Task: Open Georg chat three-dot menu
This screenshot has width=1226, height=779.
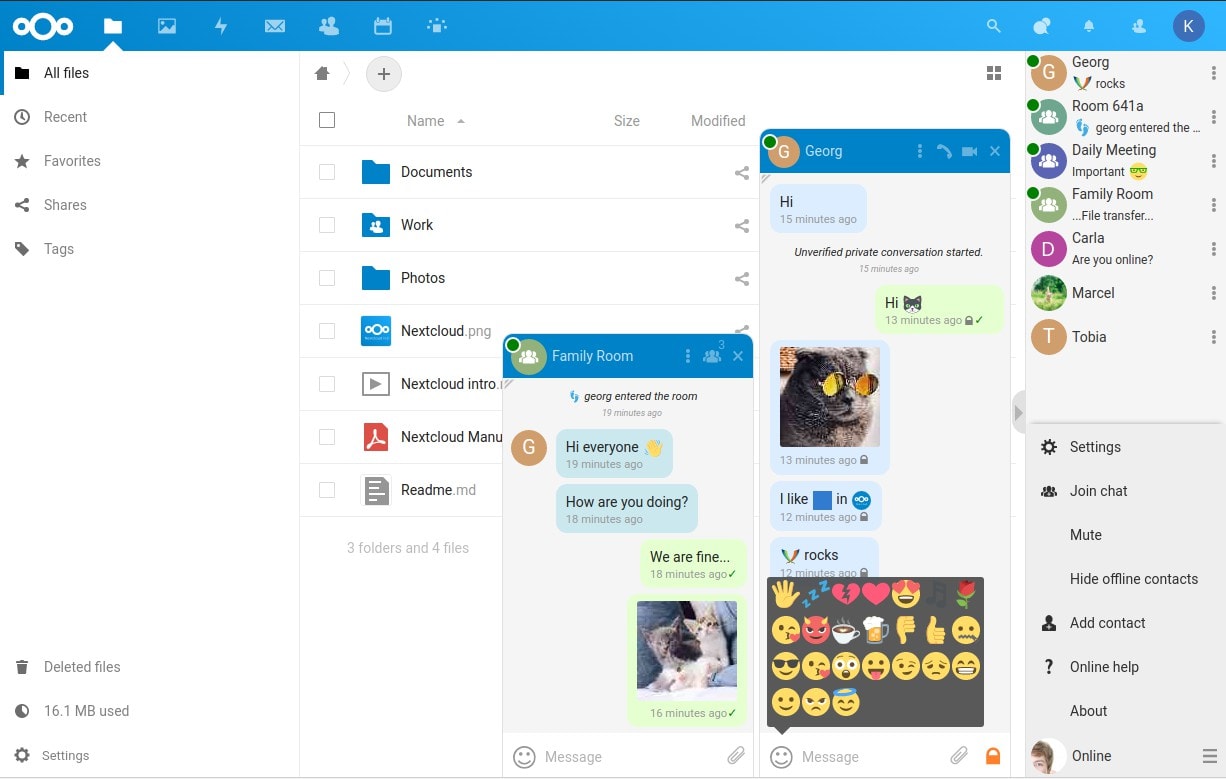Action: [919, 151]
